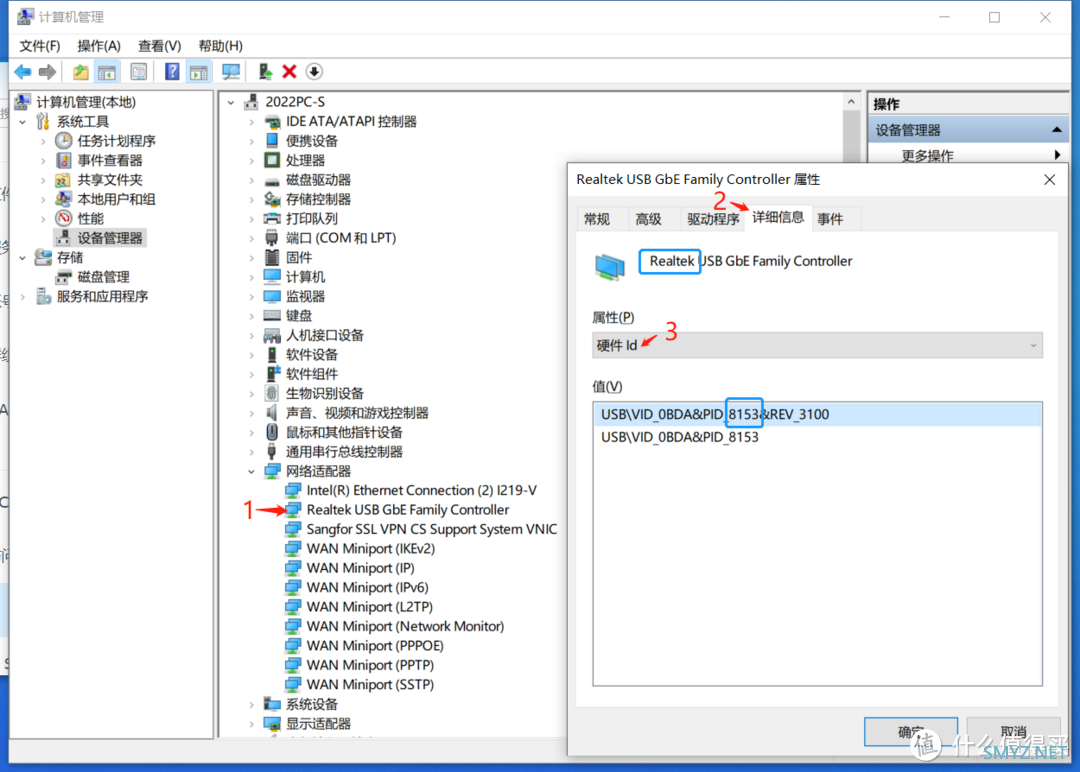The image size is (1080, 772).
Task: Click the 鼠标和其他指针设备 mouse icon
Action: 272,432
